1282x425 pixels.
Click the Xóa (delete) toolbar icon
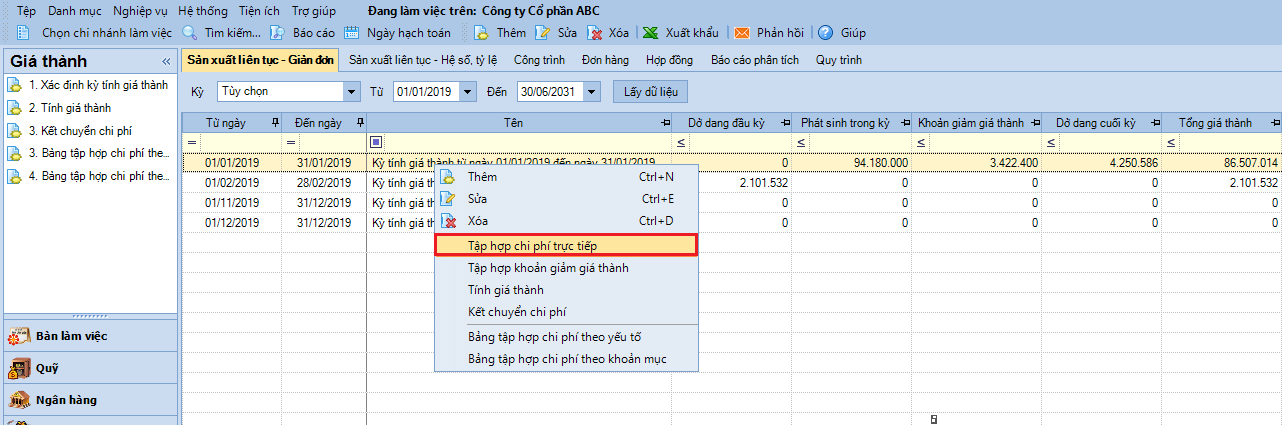pyautogui.click(x=596, y=32)
